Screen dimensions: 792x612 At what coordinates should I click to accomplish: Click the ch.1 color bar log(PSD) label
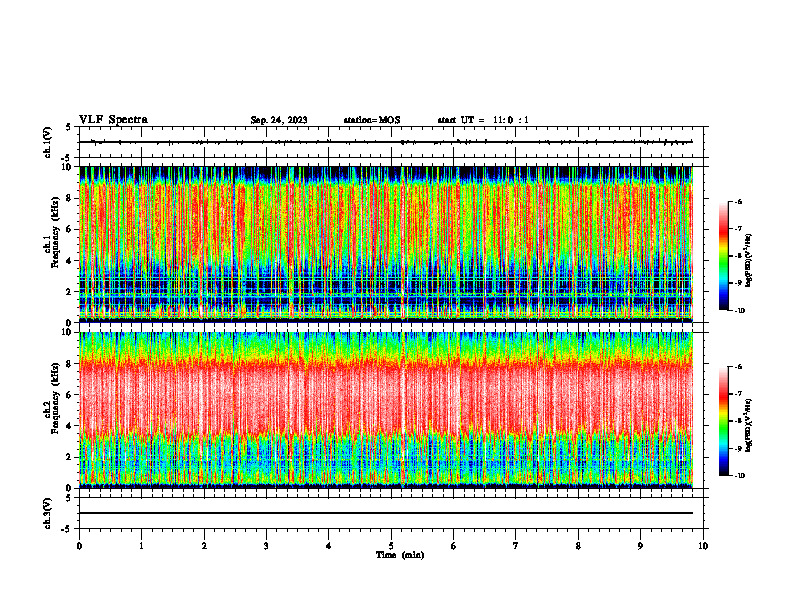point(749,261)
